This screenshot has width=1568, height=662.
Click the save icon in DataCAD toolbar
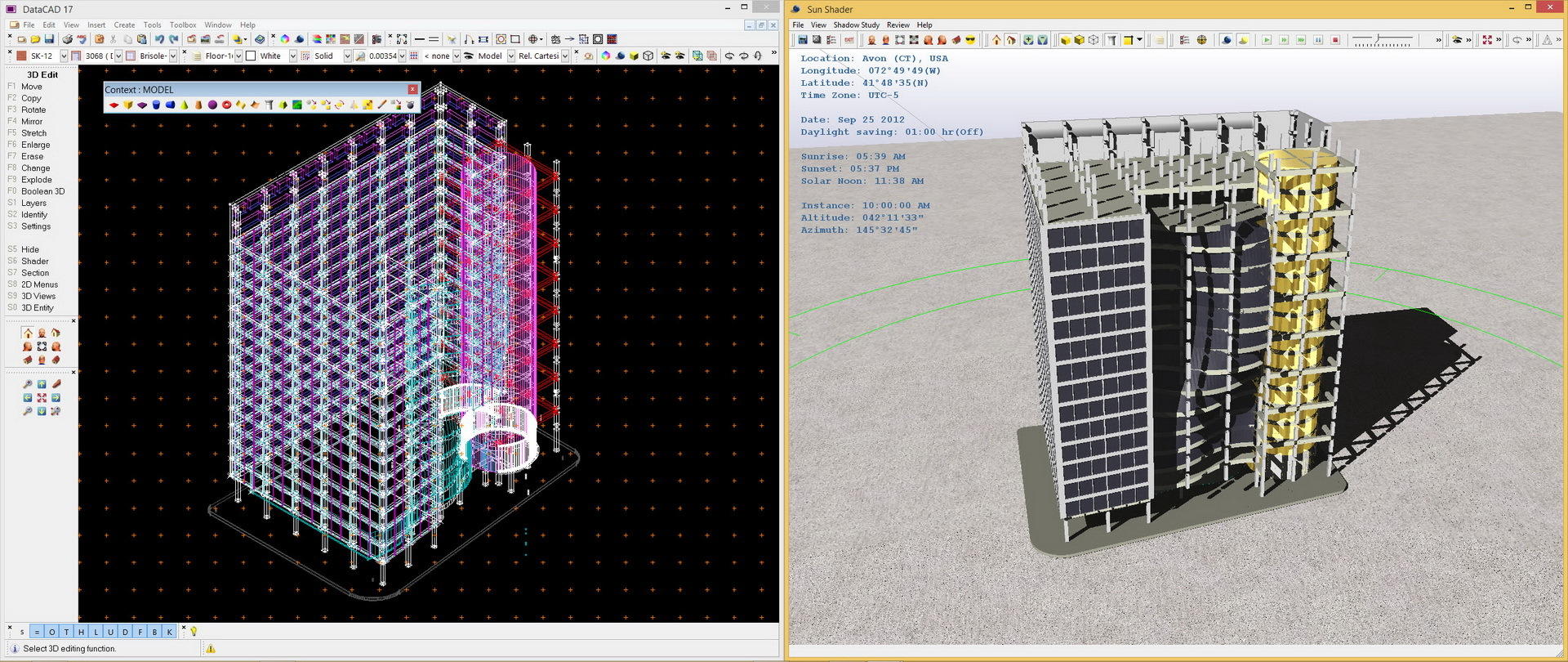[49, 39]
